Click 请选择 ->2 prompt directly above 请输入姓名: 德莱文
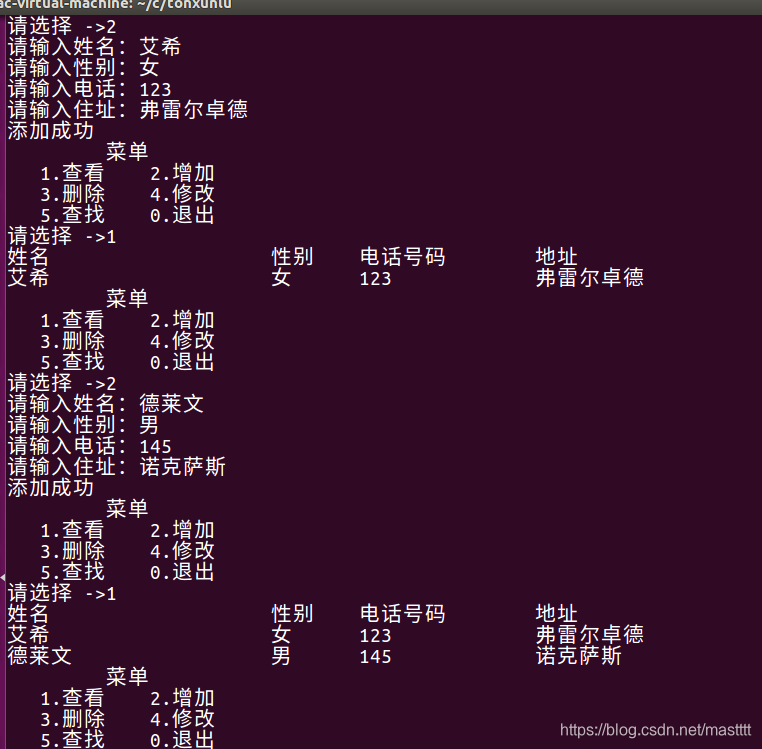The image size is (762, 749). coord(62,383)
